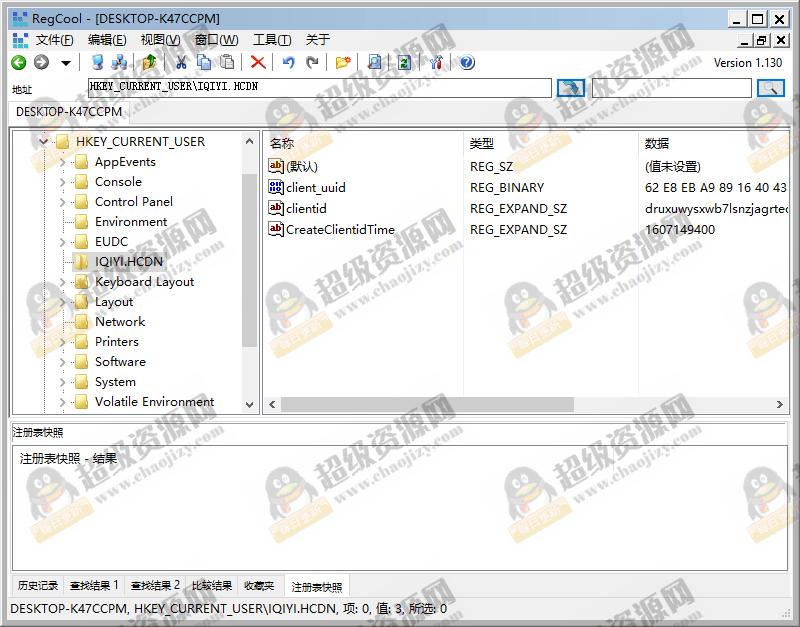Click the red Delete icon on the toolbar

(x=258, y=62)
